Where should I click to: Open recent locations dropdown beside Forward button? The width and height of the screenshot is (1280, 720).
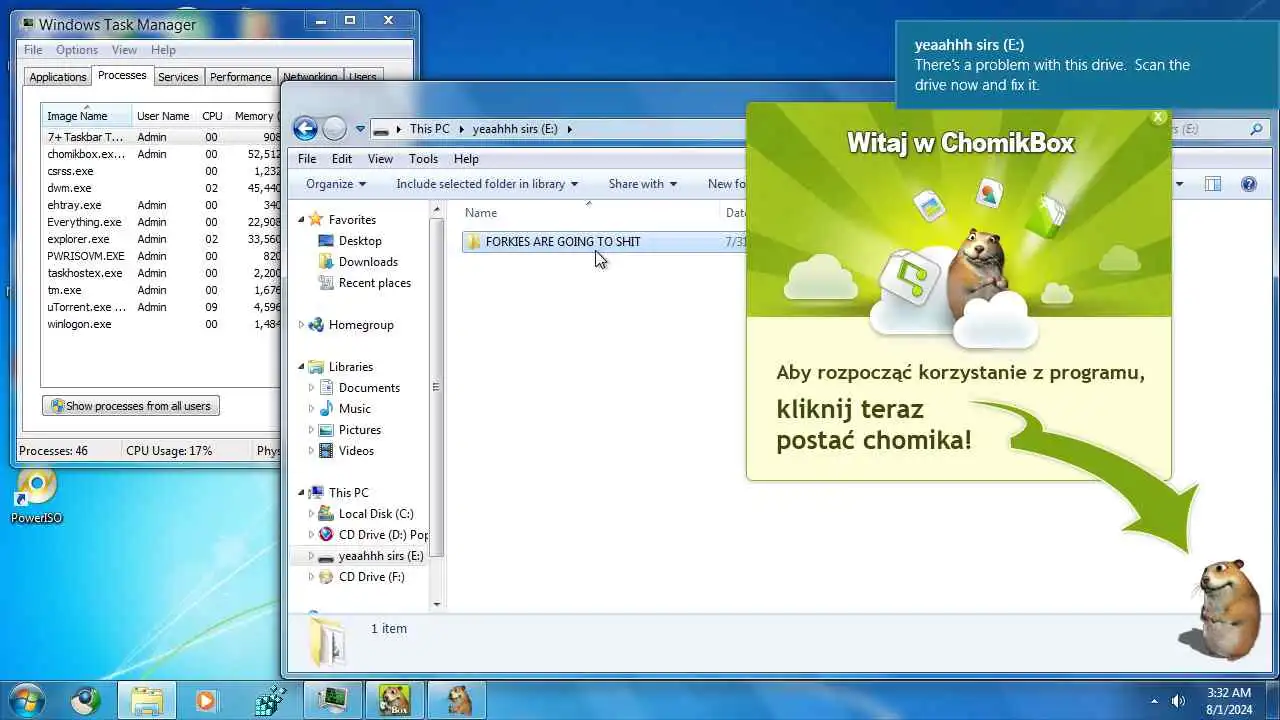point(360,129)
